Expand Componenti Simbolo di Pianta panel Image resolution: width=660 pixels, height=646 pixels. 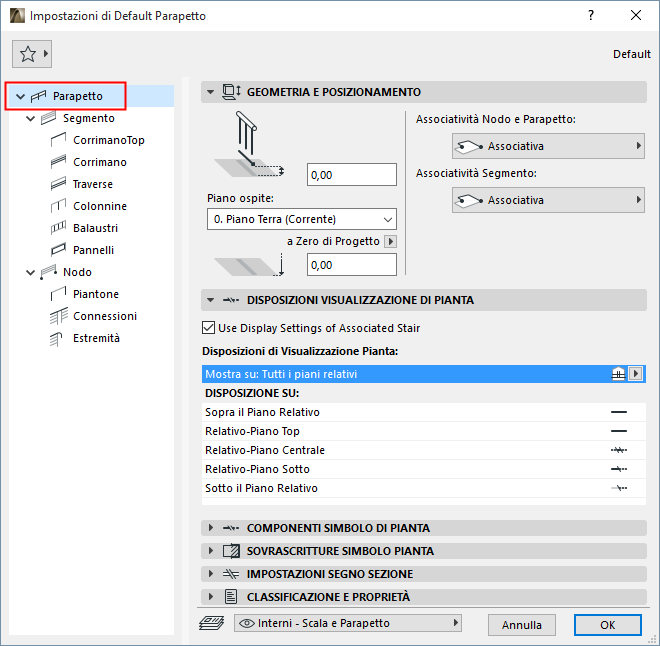pos(211,528)
